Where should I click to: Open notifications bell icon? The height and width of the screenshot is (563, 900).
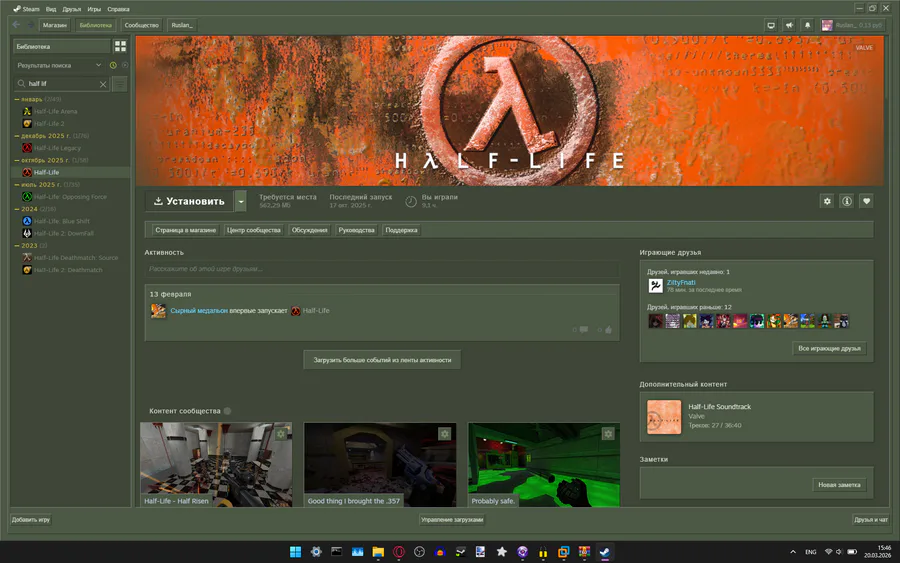click(808, 25)
